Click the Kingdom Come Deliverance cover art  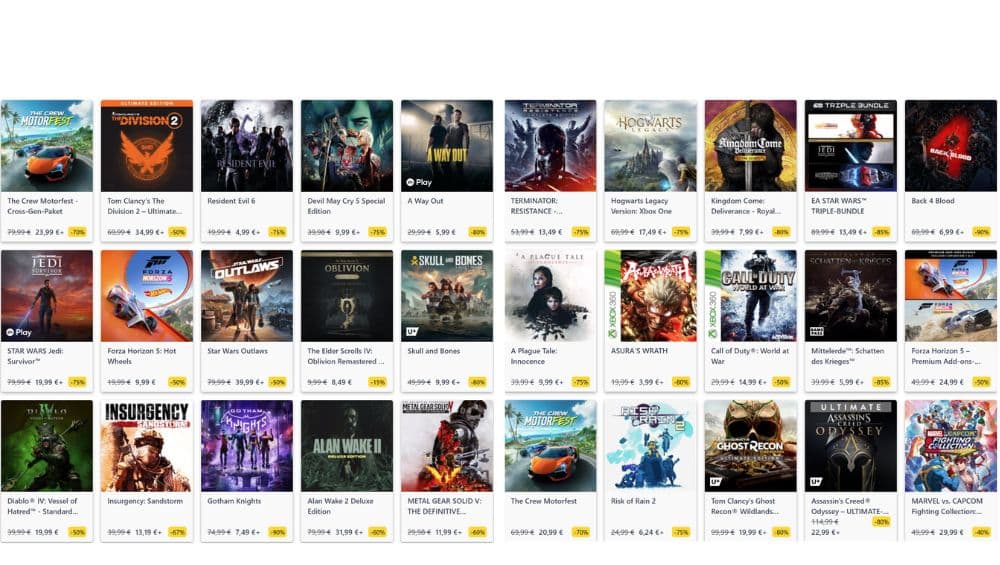point(751,146)
